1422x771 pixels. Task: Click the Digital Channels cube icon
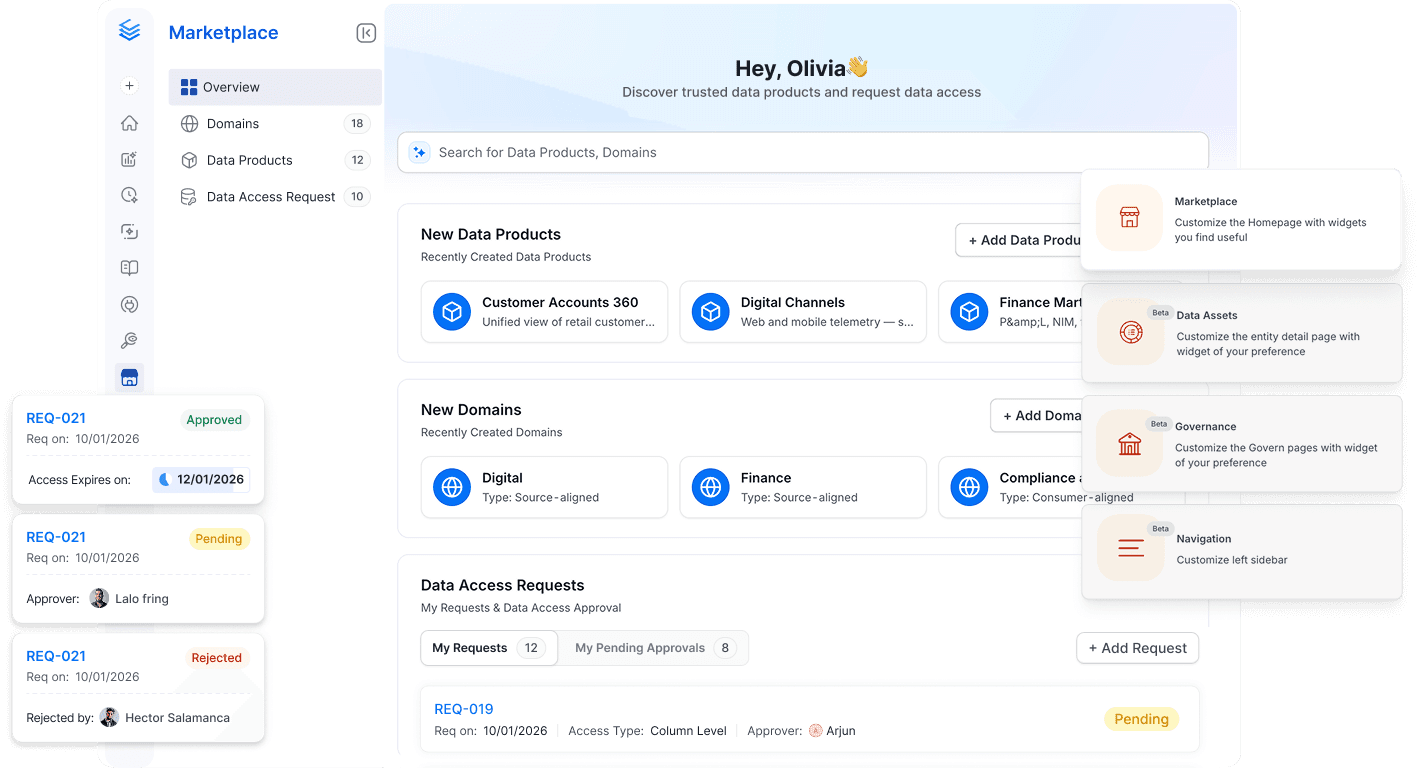(x=711, y=312)
